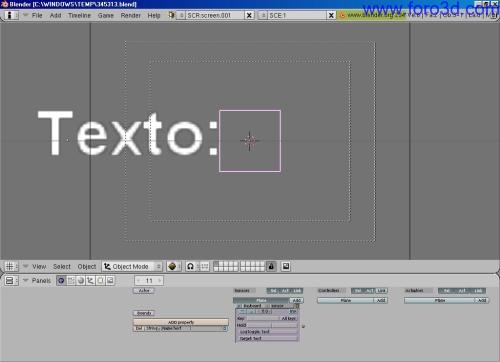
Task: Click Add button in Sensors column
Action: [296, 301]
